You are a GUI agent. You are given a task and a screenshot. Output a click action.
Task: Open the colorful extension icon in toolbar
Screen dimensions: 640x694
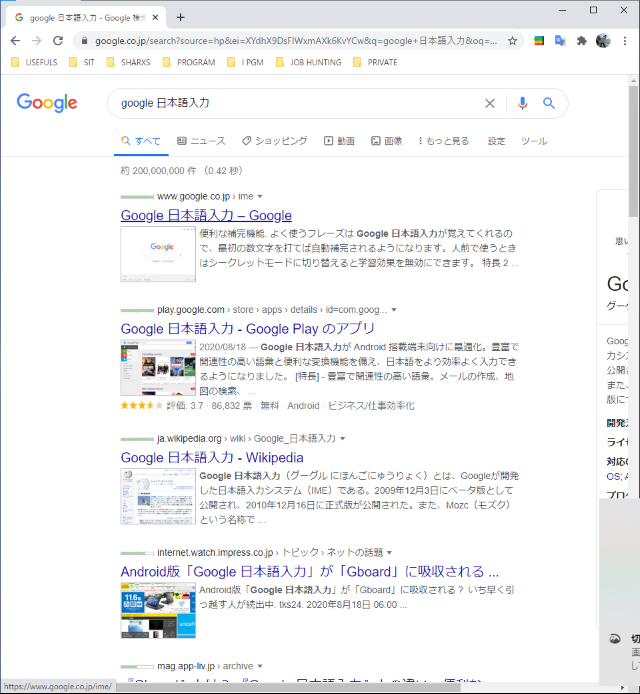pyautogui.click(x=539, y=41)
